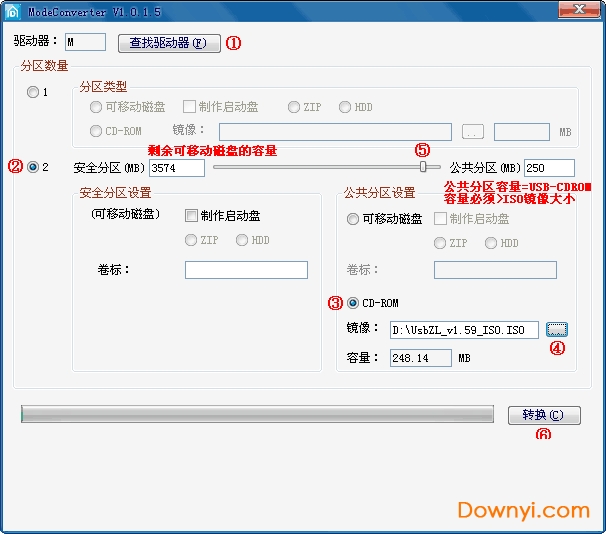The height and width of the screenshot is (534, 606).
Task: Check 制作启动盘 in 公共分区设置
Action: [x=440, y=218]
